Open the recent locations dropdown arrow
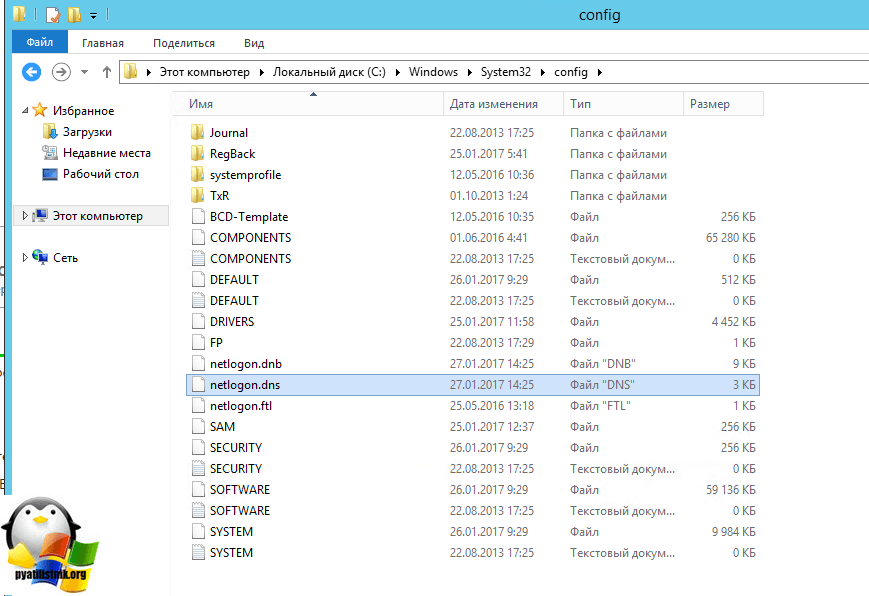Image resolution: width=869 pixels, height=596 pixels. coord(85,72)
